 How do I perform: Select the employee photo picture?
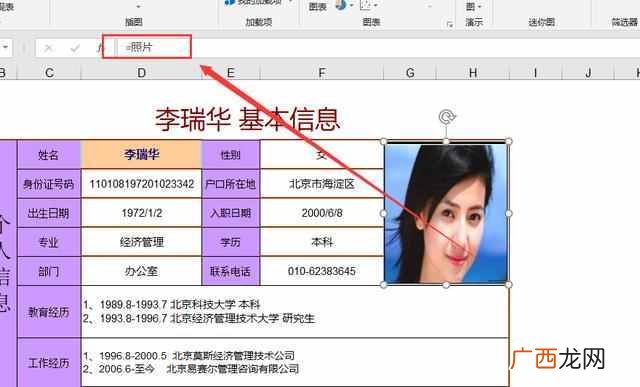[446, 213]
